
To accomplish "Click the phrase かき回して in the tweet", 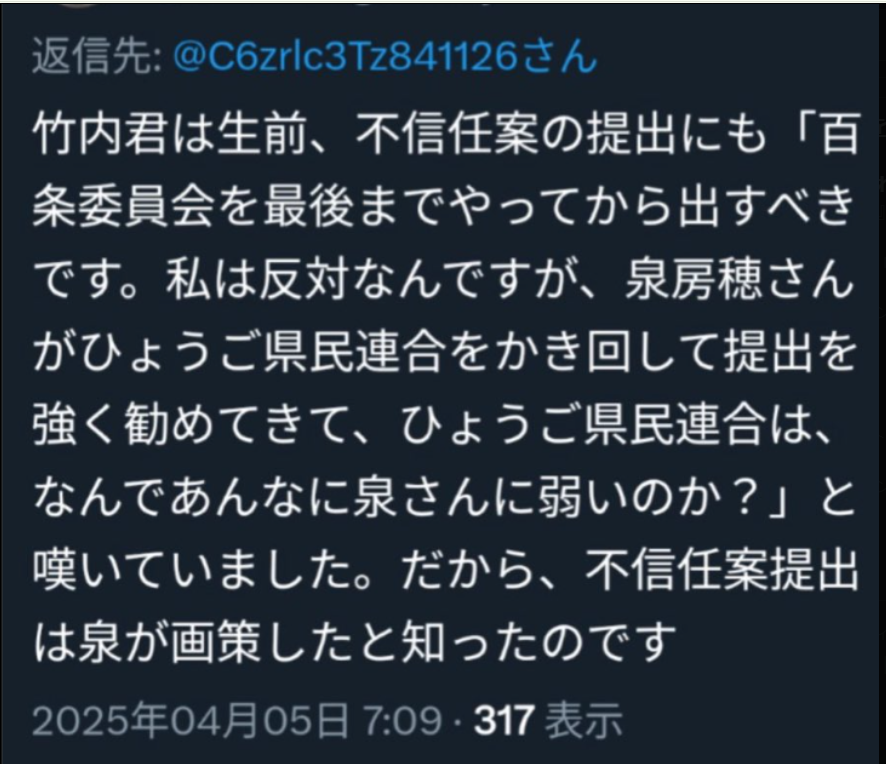I will 608,353.
